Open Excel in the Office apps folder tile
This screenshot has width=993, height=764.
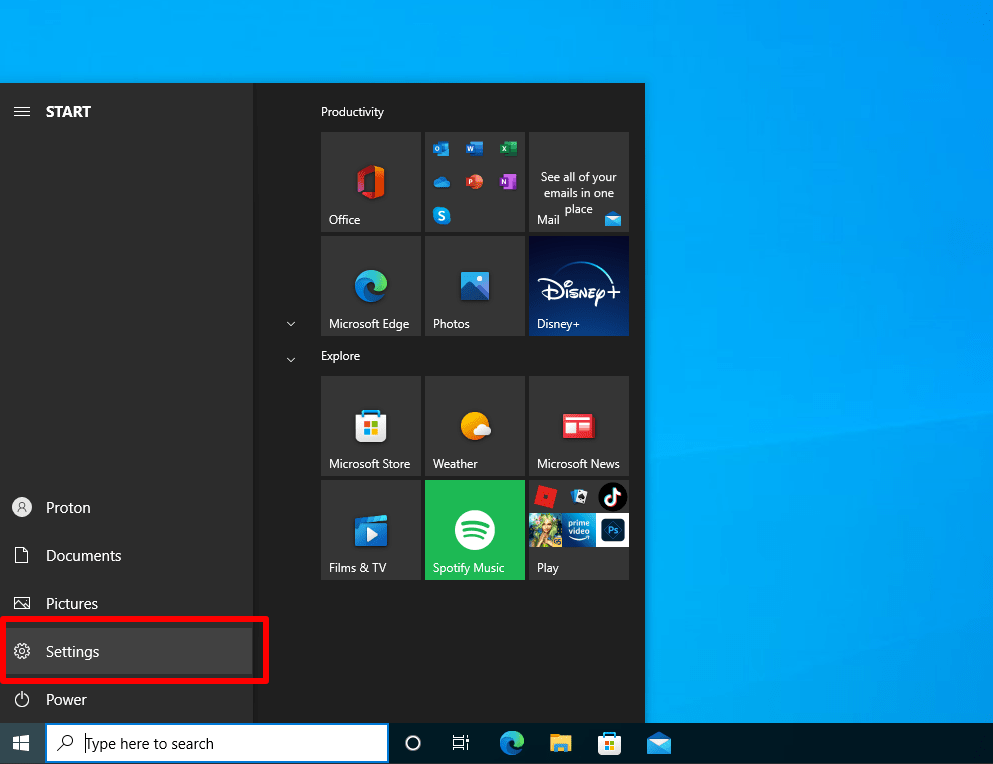508,149
